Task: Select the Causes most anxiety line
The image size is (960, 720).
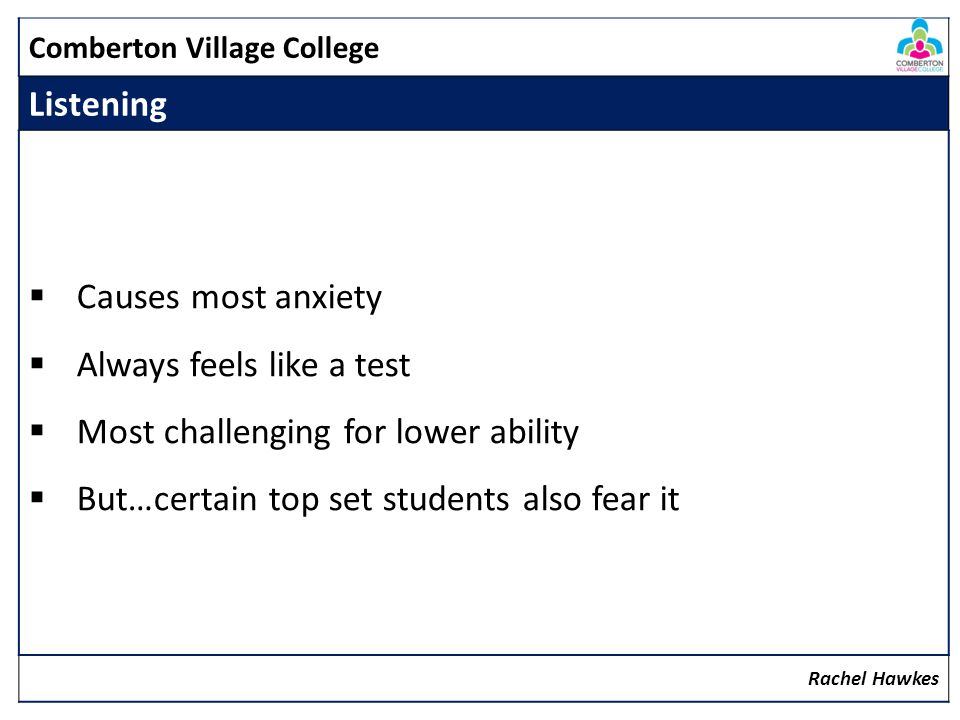Action: [229, 298]
